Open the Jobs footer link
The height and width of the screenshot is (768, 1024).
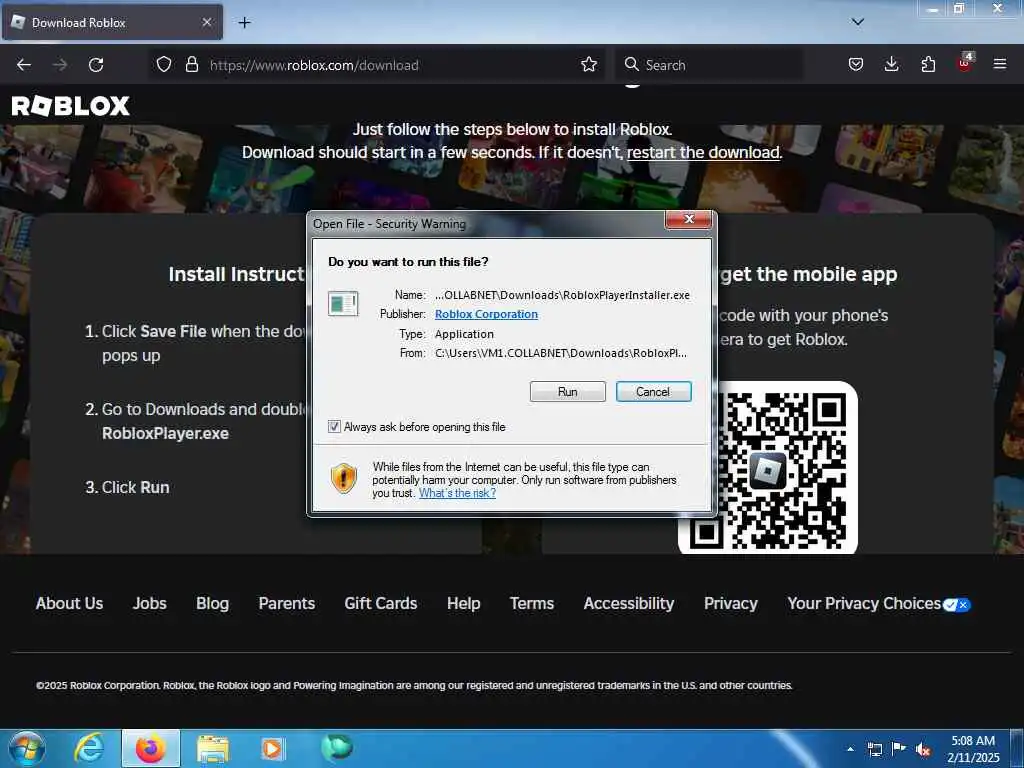[150, 603]
